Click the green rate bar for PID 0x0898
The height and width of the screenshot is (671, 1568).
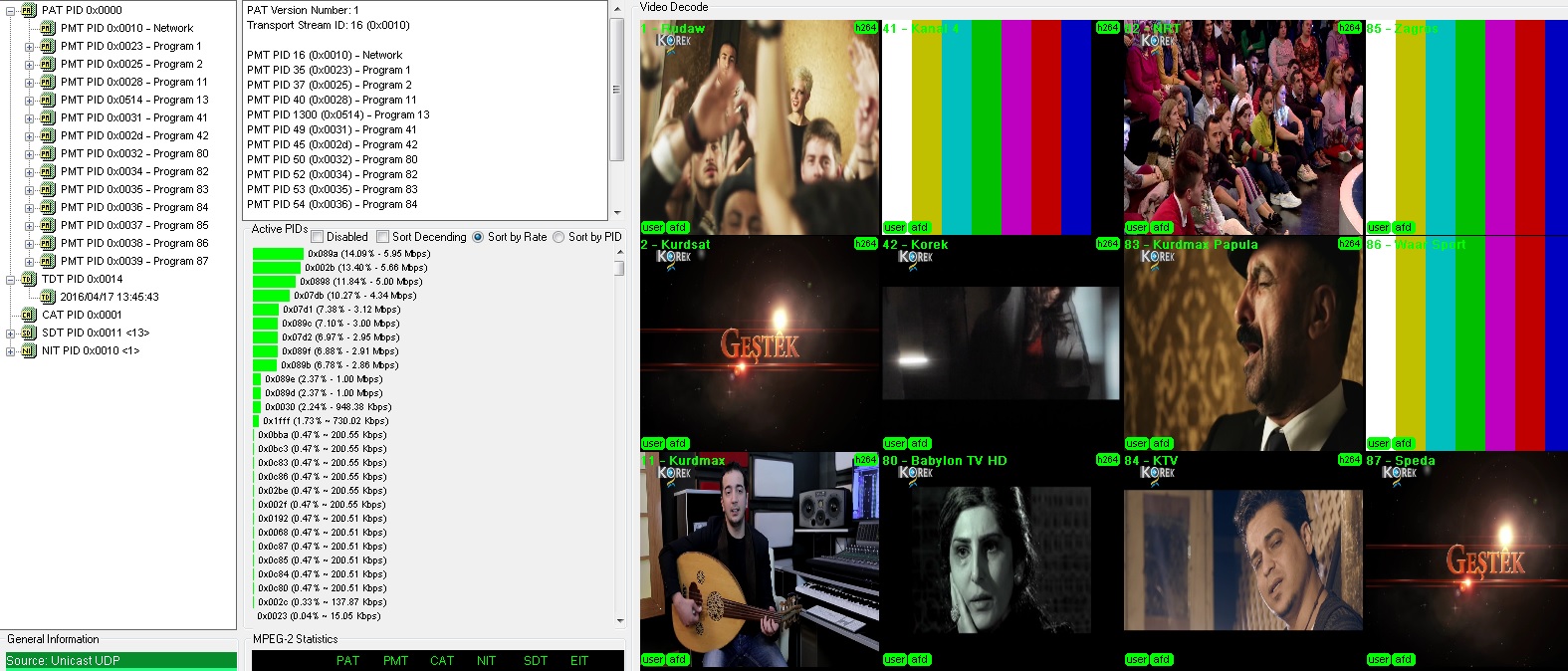pyautogui.click(x=275, y=282)
